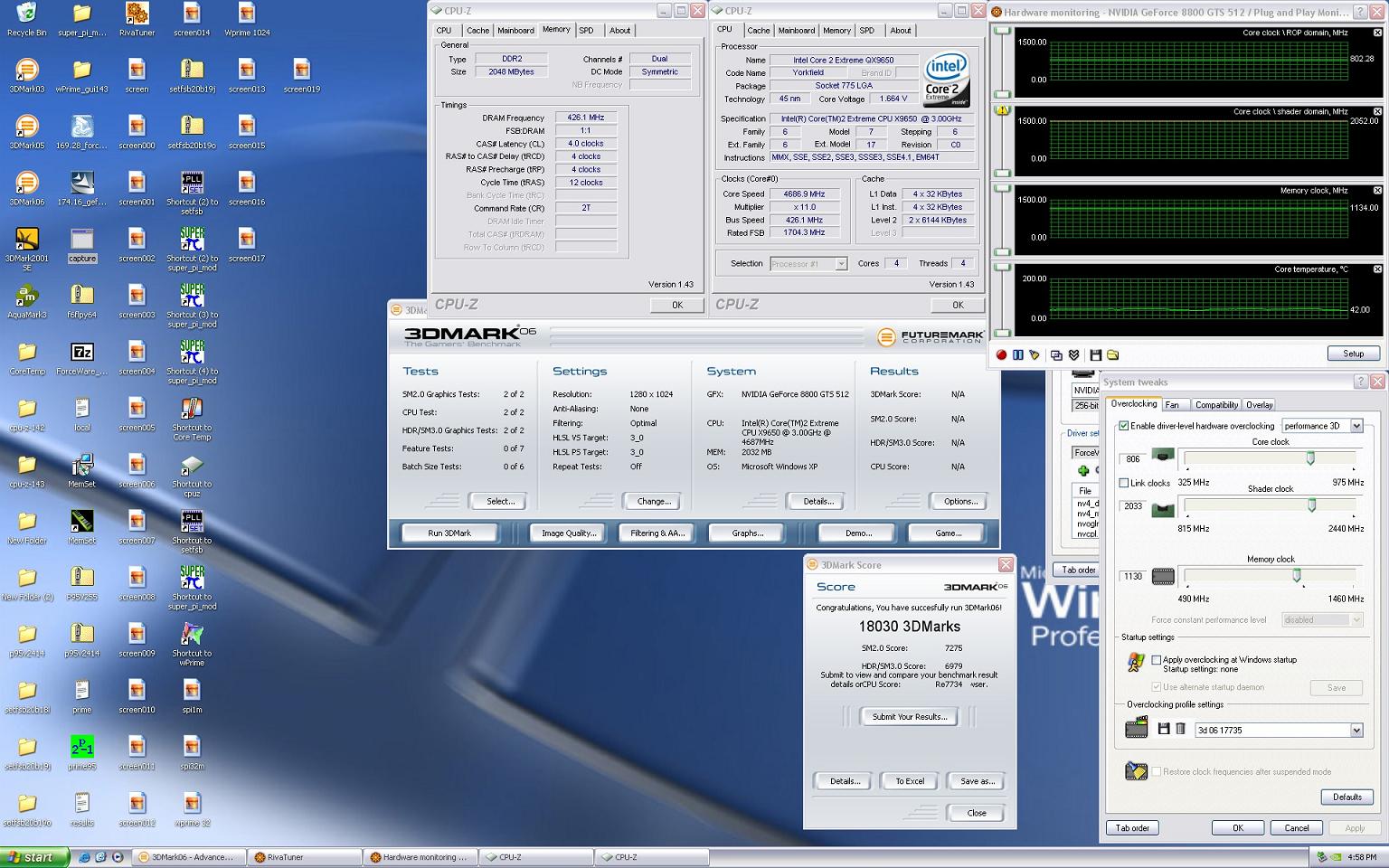Click the shader clock value field showing 2033
1389x868 pixels.
coord(1133,505)
